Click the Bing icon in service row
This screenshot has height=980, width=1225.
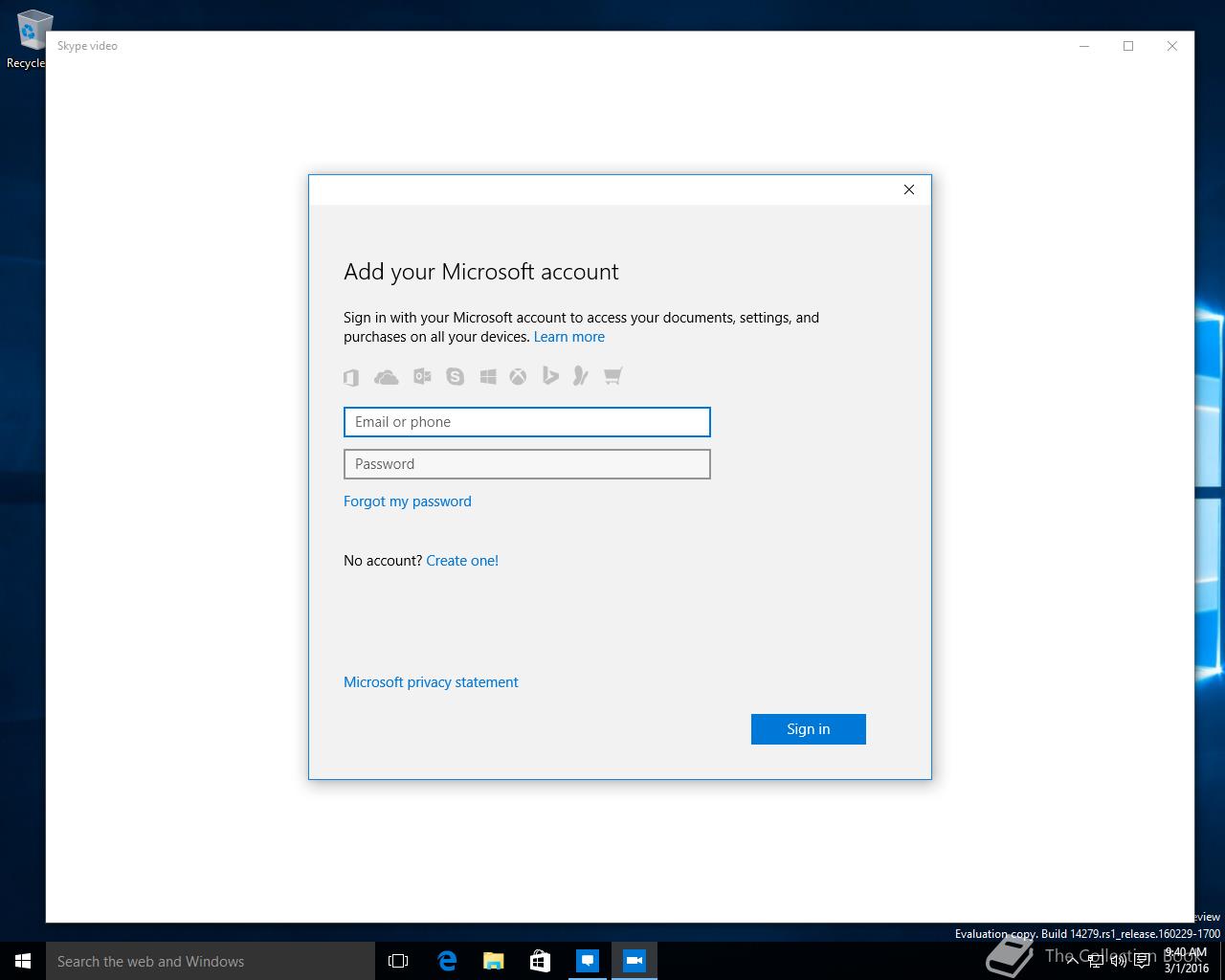point(550,376)
